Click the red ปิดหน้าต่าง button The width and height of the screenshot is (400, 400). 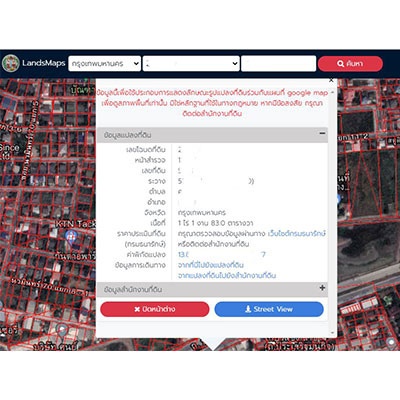pos(155,309)
